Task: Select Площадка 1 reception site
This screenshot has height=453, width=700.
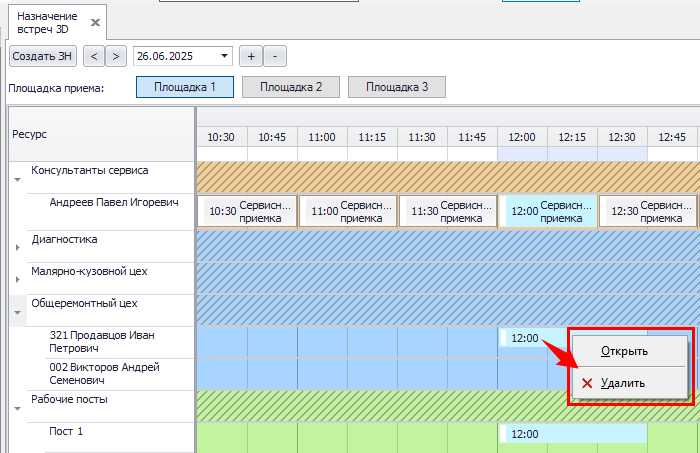Action: [x=185, y=87]
